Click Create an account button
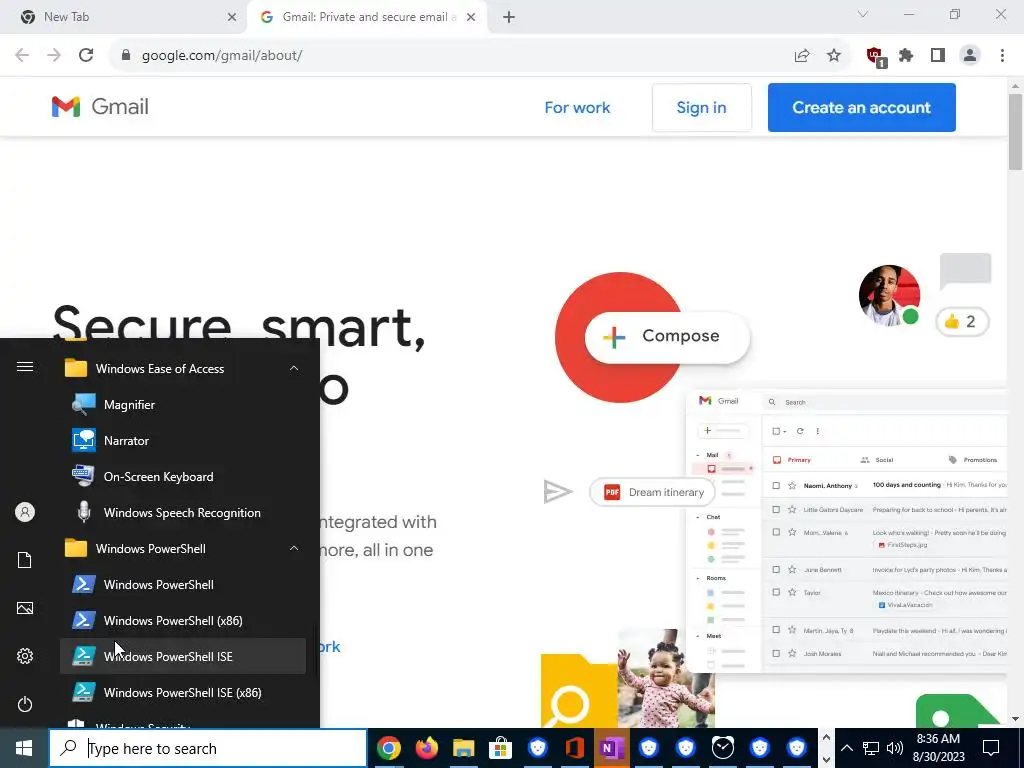Image resolution: width=1024 pixels, height=768 pixels. pyautogui.click(x=861, y=108)
